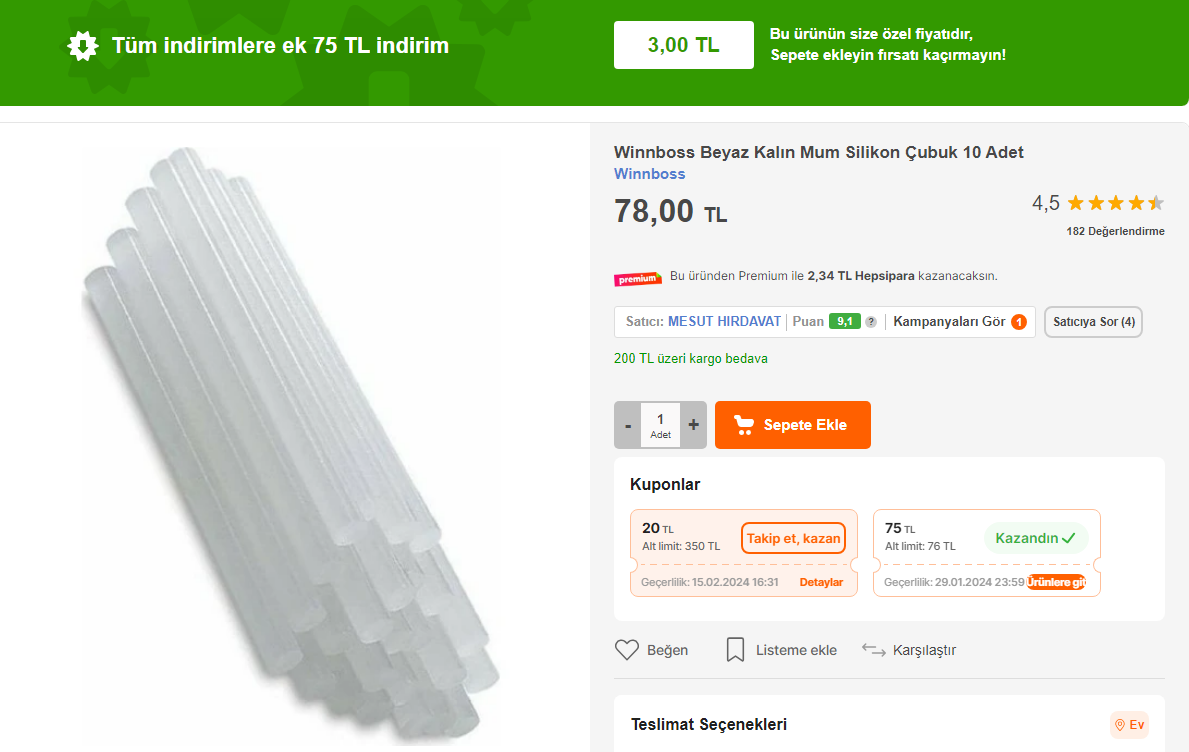This screenshot has width=1189, height=752.
Task: Decrease quantity with the minus button
Action: click(x=628, y=425)
